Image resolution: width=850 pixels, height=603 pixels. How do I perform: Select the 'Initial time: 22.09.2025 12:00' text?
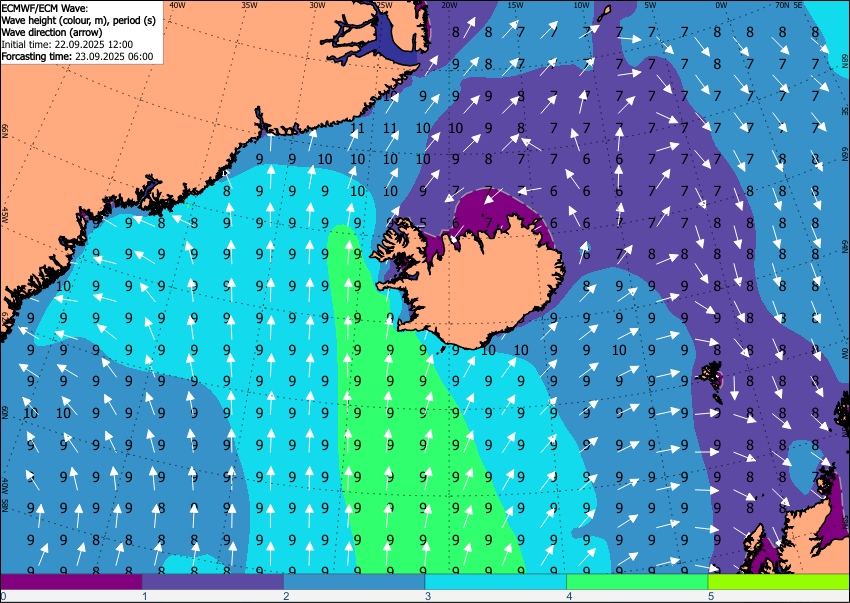pos(67,44)
